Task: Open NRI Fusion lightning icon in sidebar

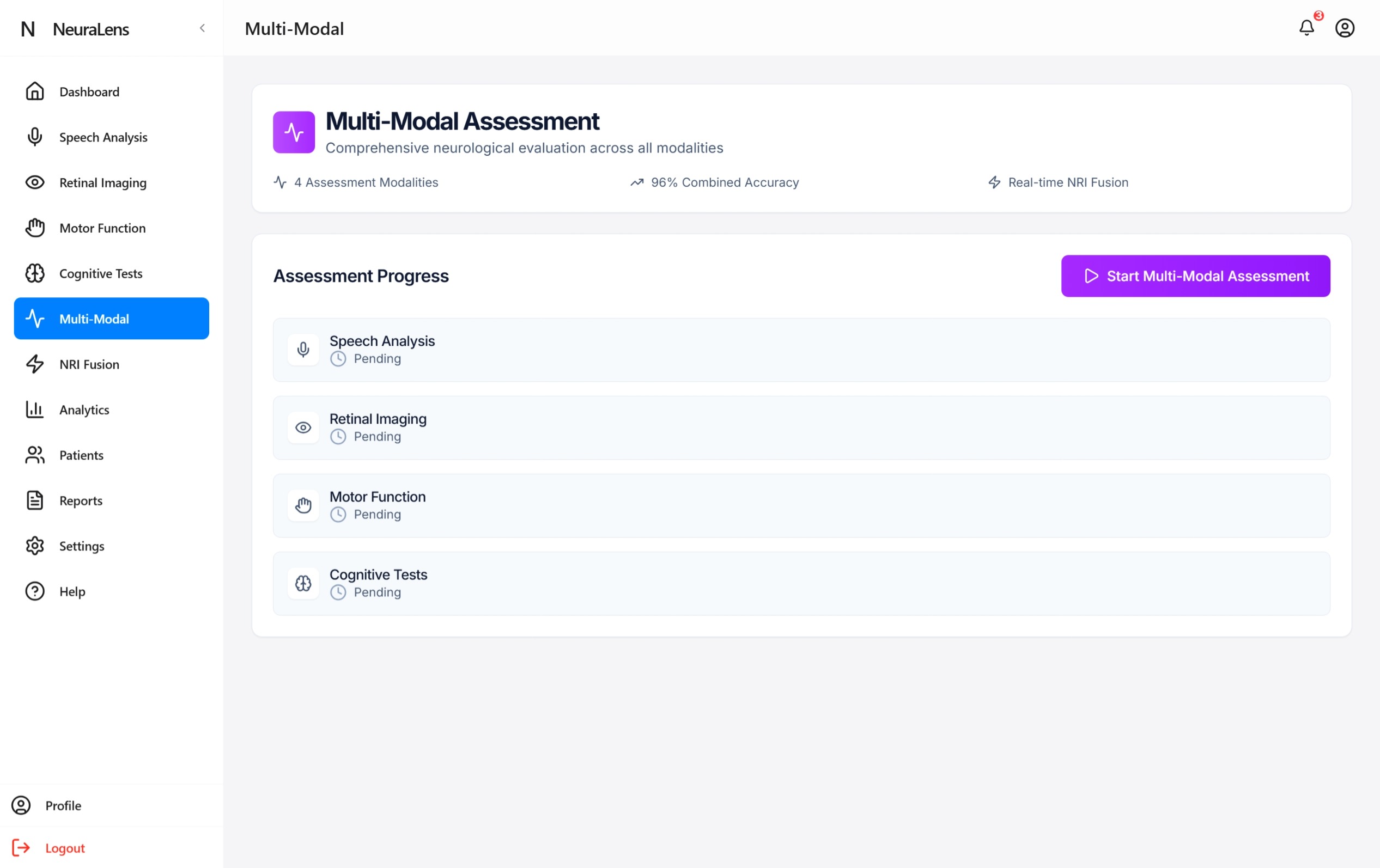Action: tap(35, 364)
